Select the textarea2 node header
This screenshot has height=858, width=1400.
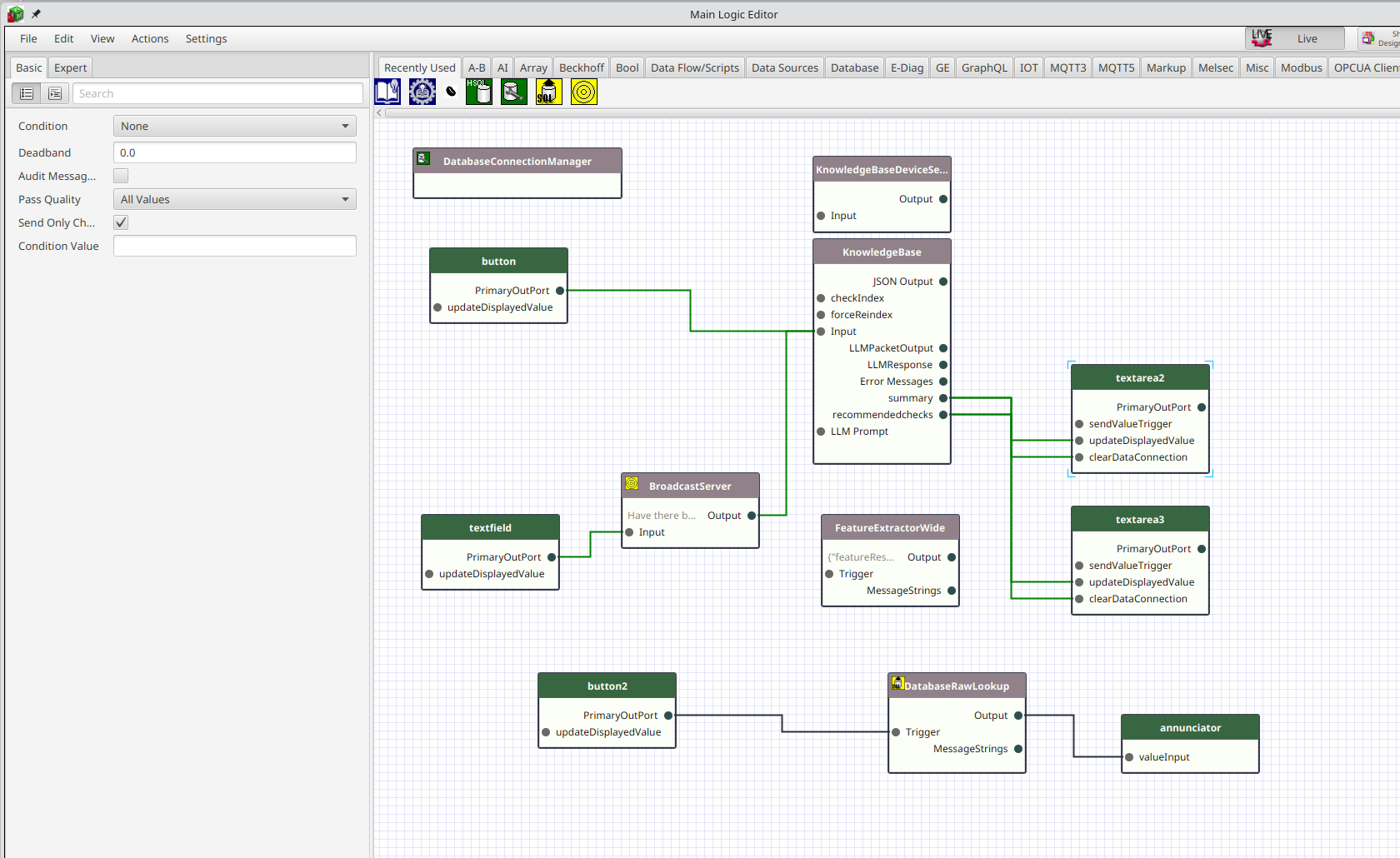click(x=1140, y=377)
